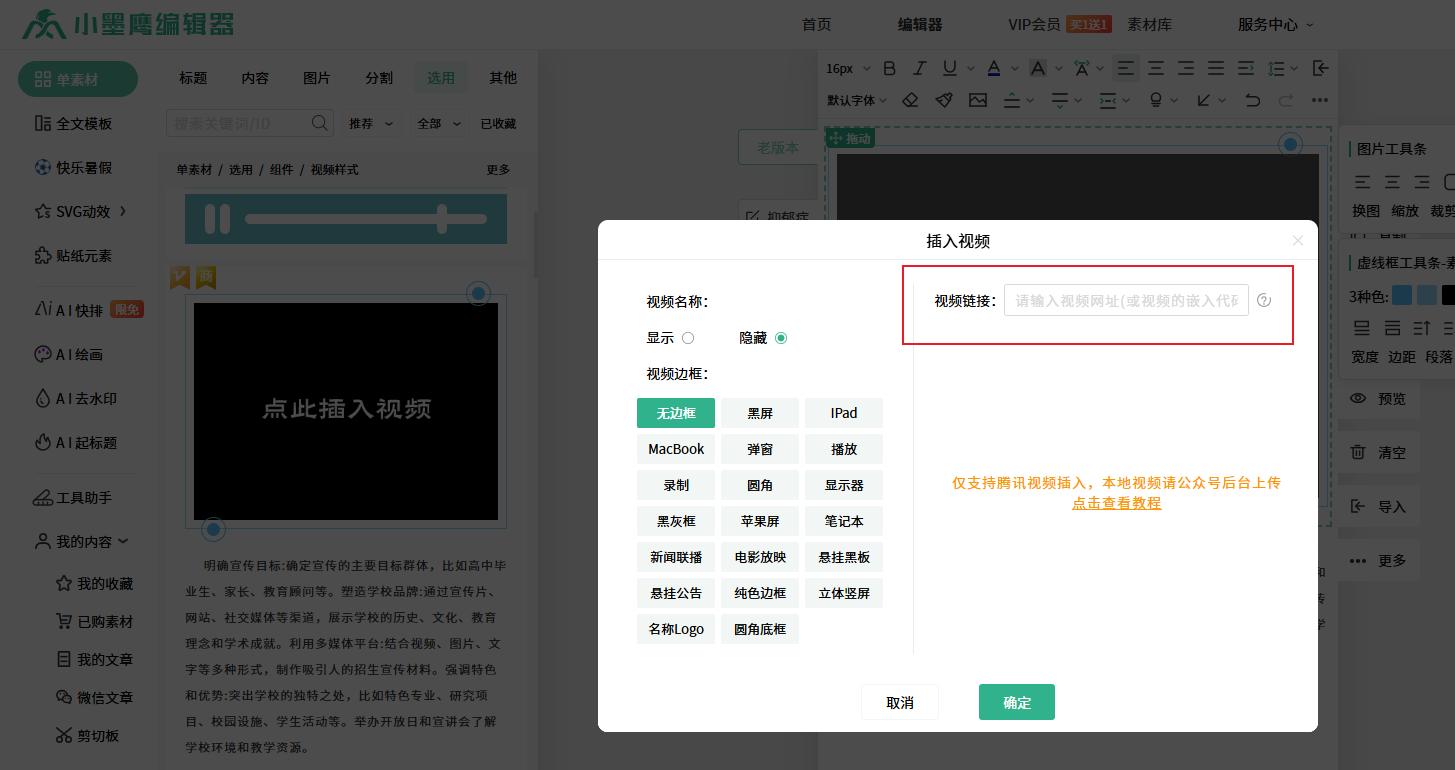Select the 显示 radio button
This screenshot has width=1455, height=770.
[688, 338]
